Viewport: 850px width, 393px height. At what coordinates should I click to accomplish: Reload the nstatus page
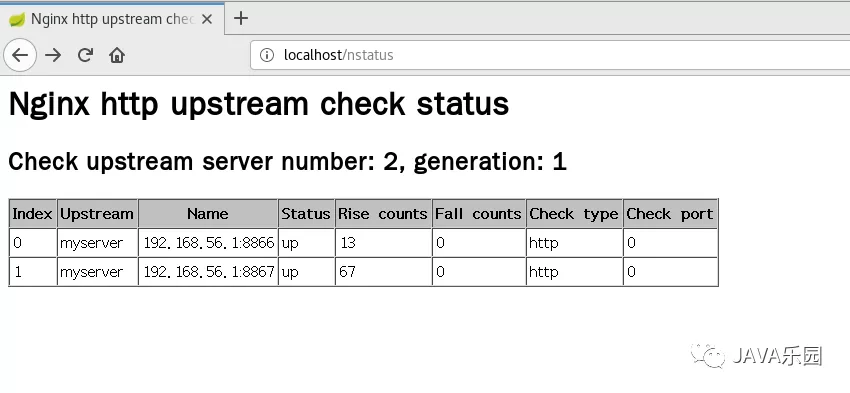tap(85, 55)
